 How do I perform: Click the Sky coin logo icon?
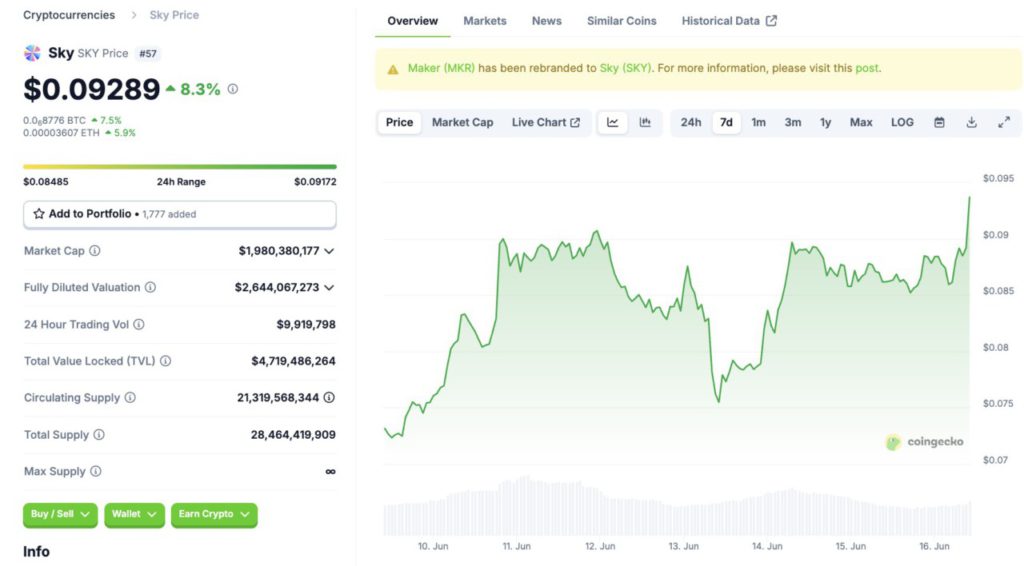pos(32,53)
